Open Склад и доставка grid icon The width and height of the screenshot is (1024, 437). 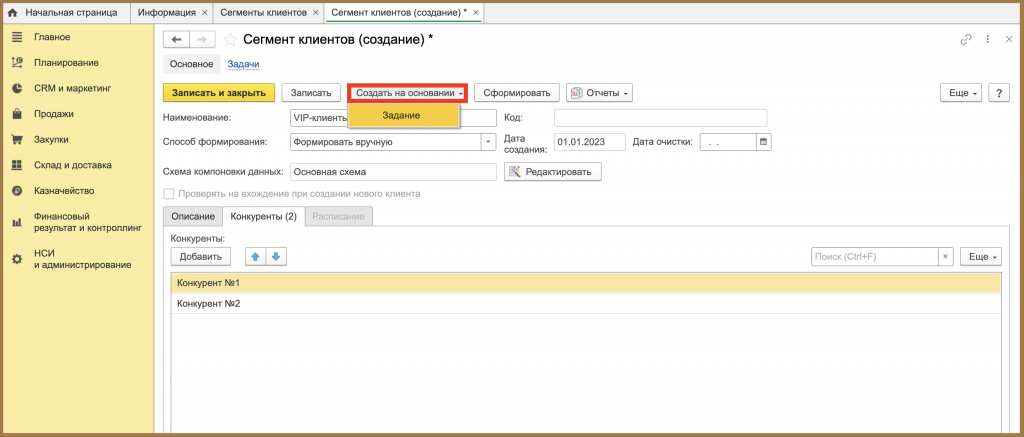[x=18, y=165]
